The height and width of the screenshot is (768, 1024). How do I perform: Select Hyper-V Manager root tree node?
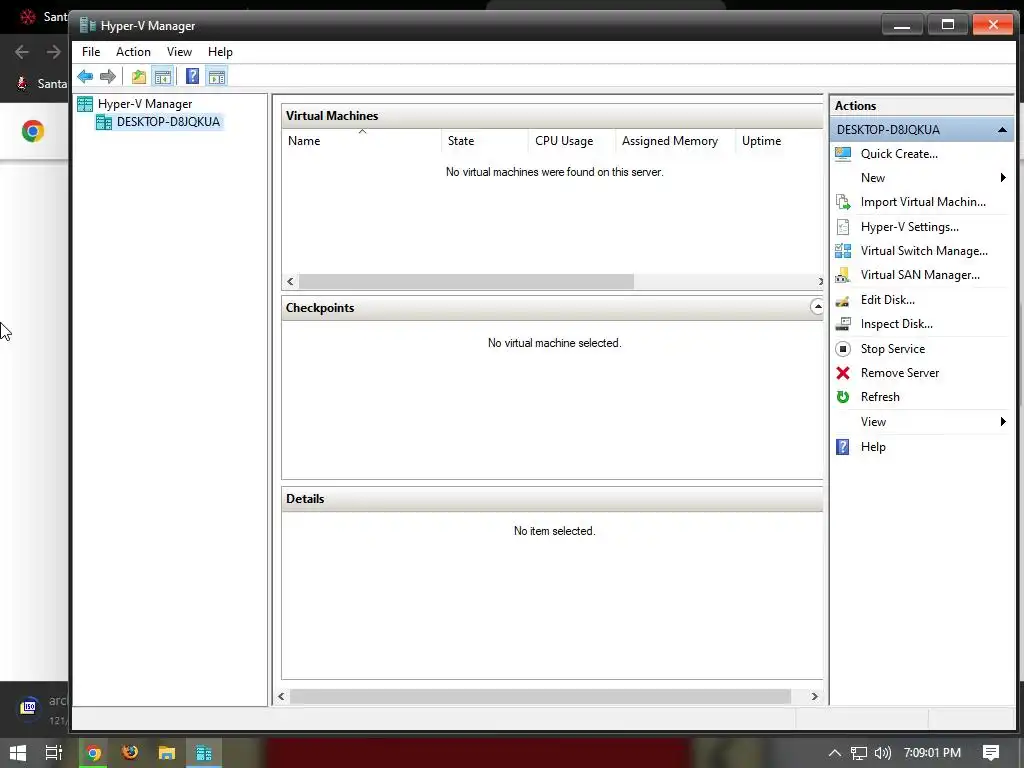(x=145, y=104)
